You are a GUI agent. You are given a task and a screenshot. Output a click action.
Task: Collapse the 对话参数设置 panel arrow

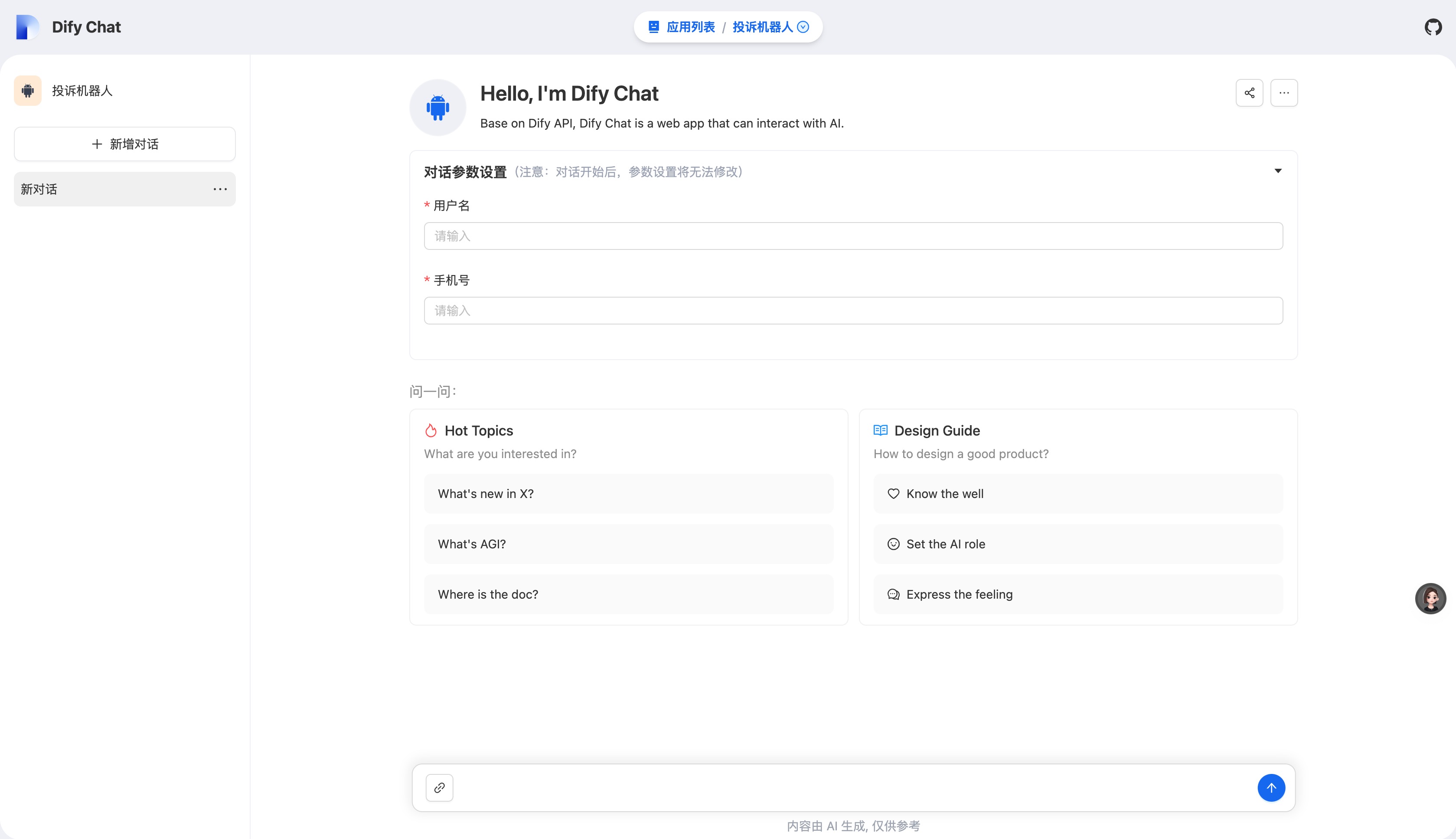(1277, 171)
